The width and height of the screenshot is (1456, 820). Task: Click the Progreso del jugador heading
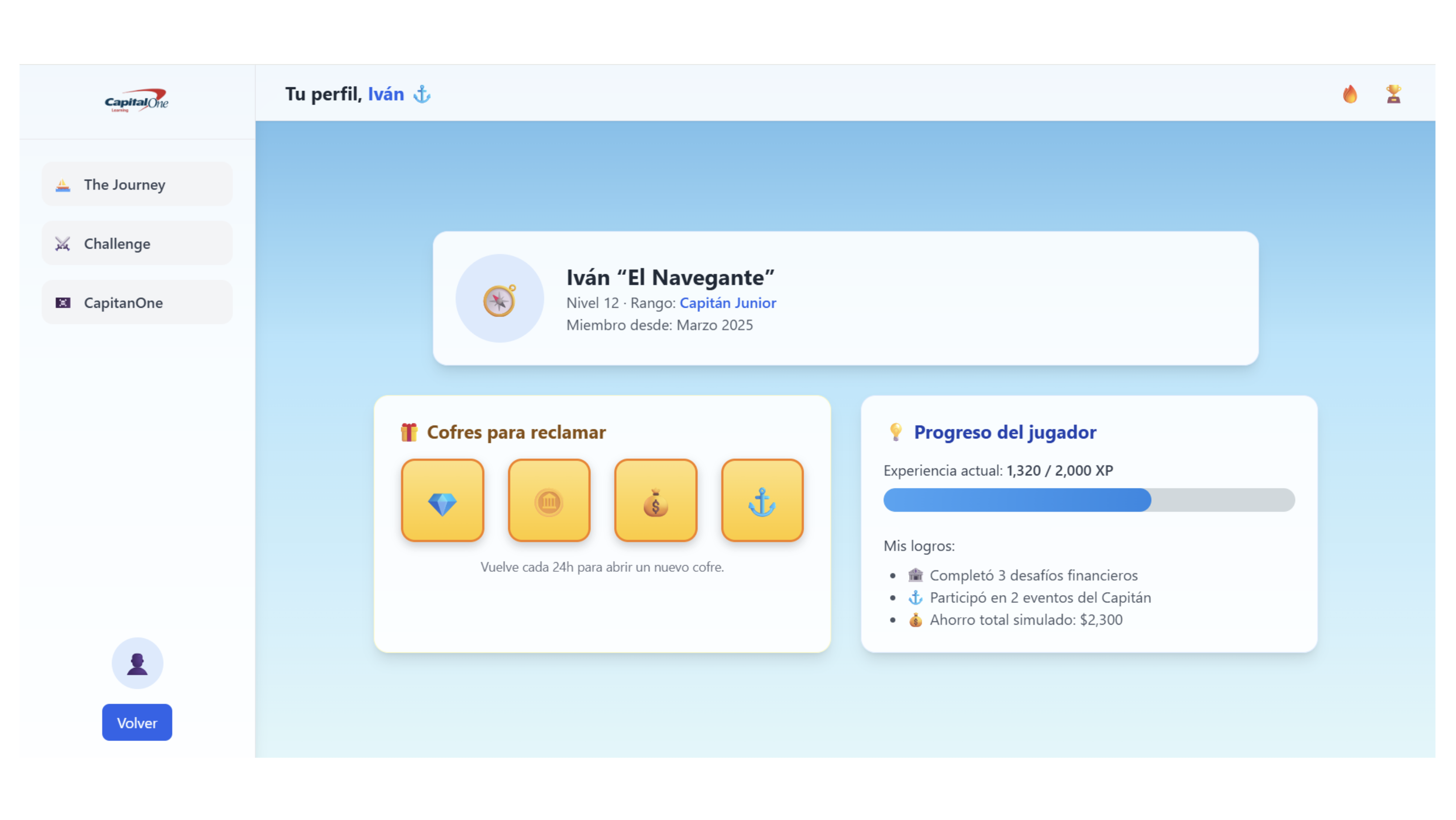(x=1005, y=432)
